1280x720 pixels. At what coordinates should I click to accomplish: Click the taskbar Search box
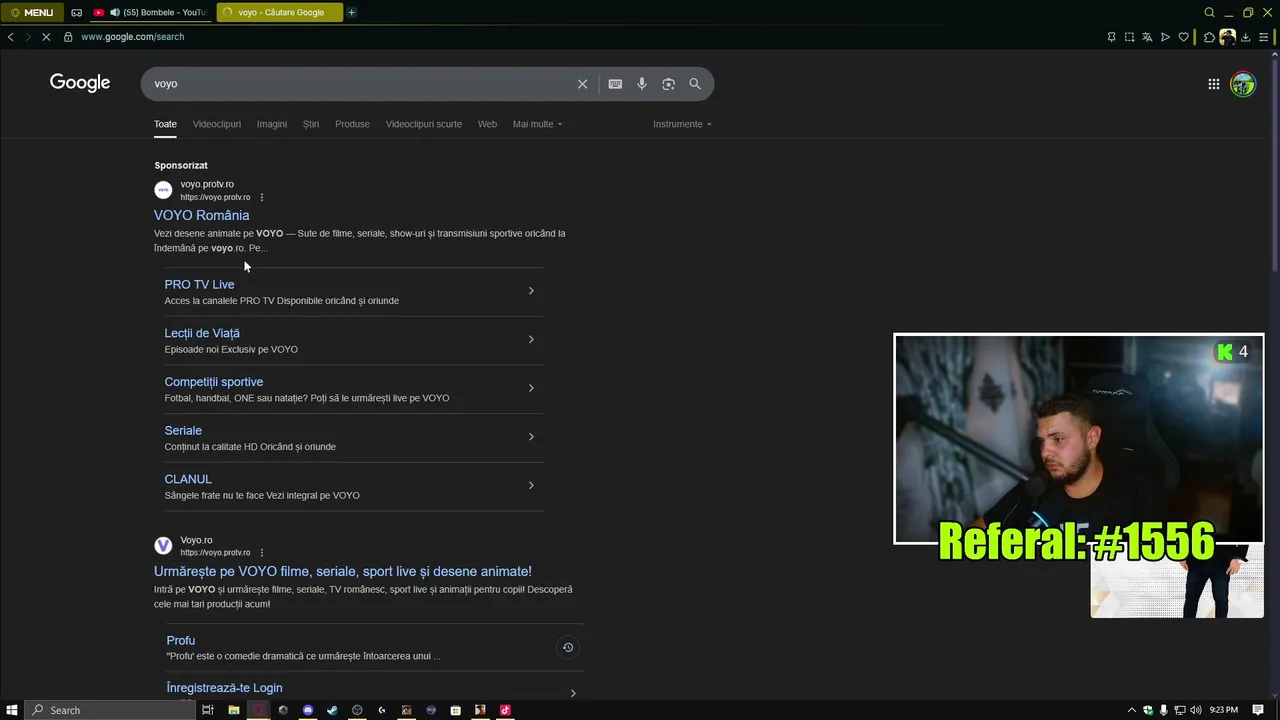(109, 710)
